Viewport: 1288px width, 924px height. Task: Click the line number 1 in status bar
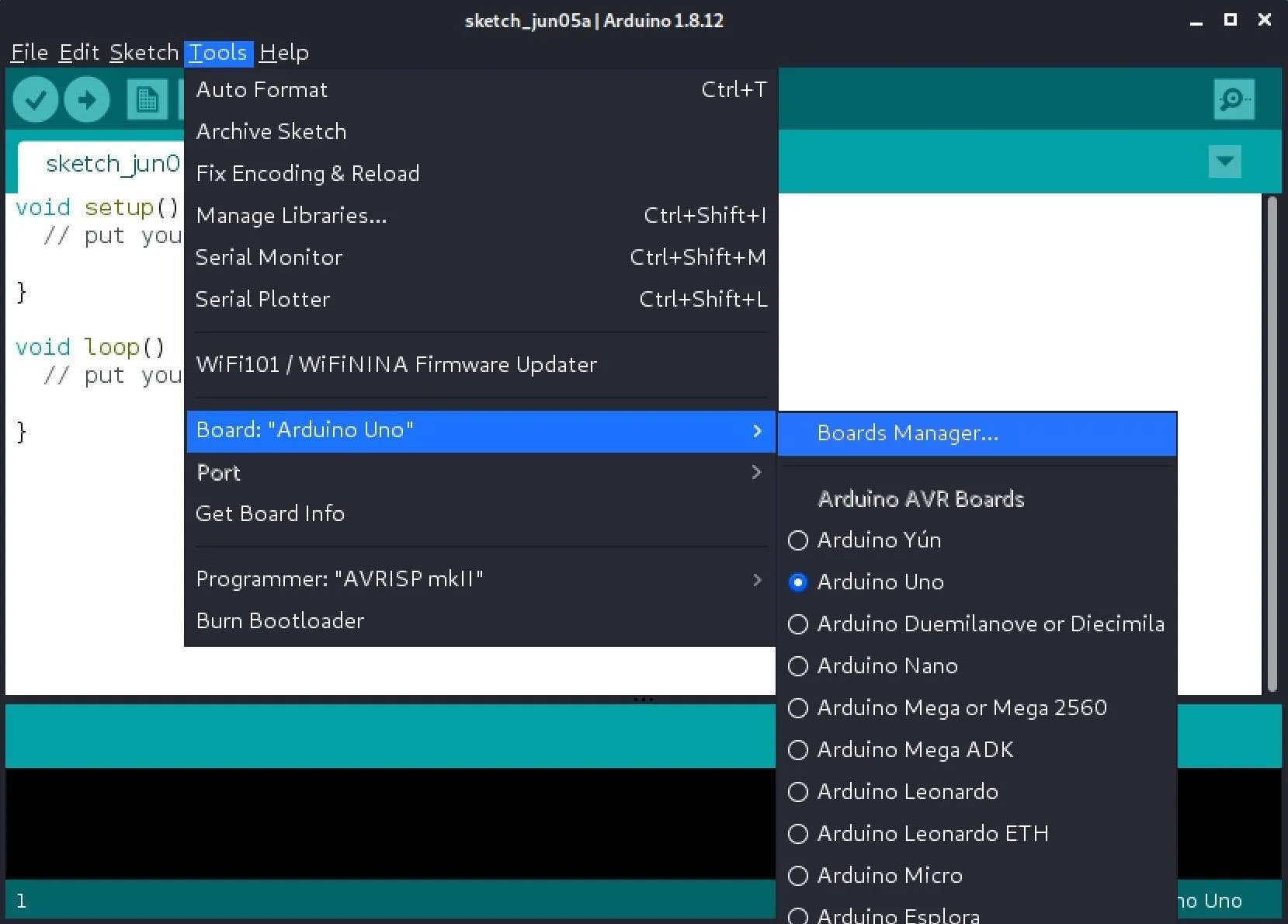tap(21, 901)
